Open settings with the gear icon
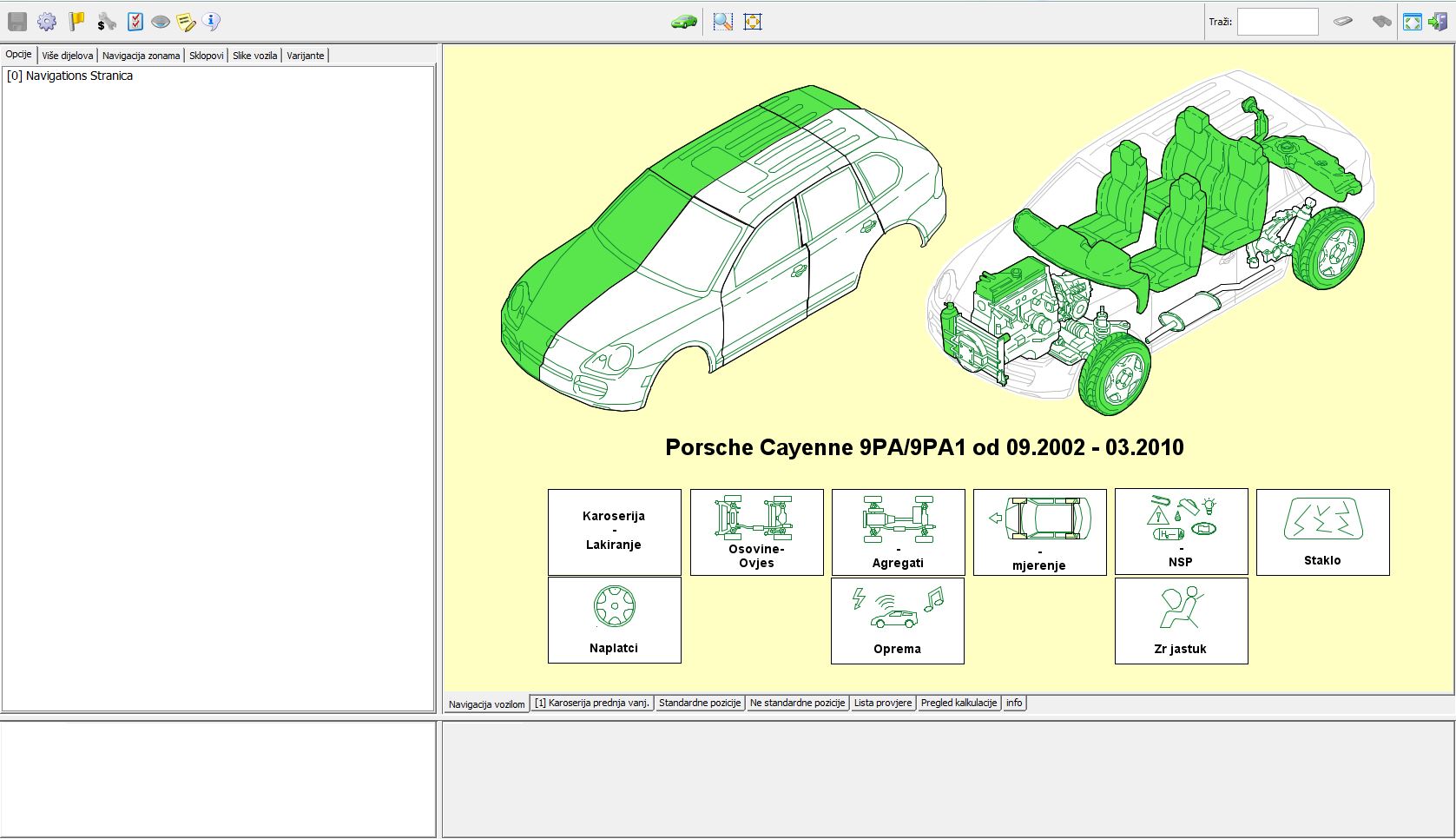 [x=47, y=22]
